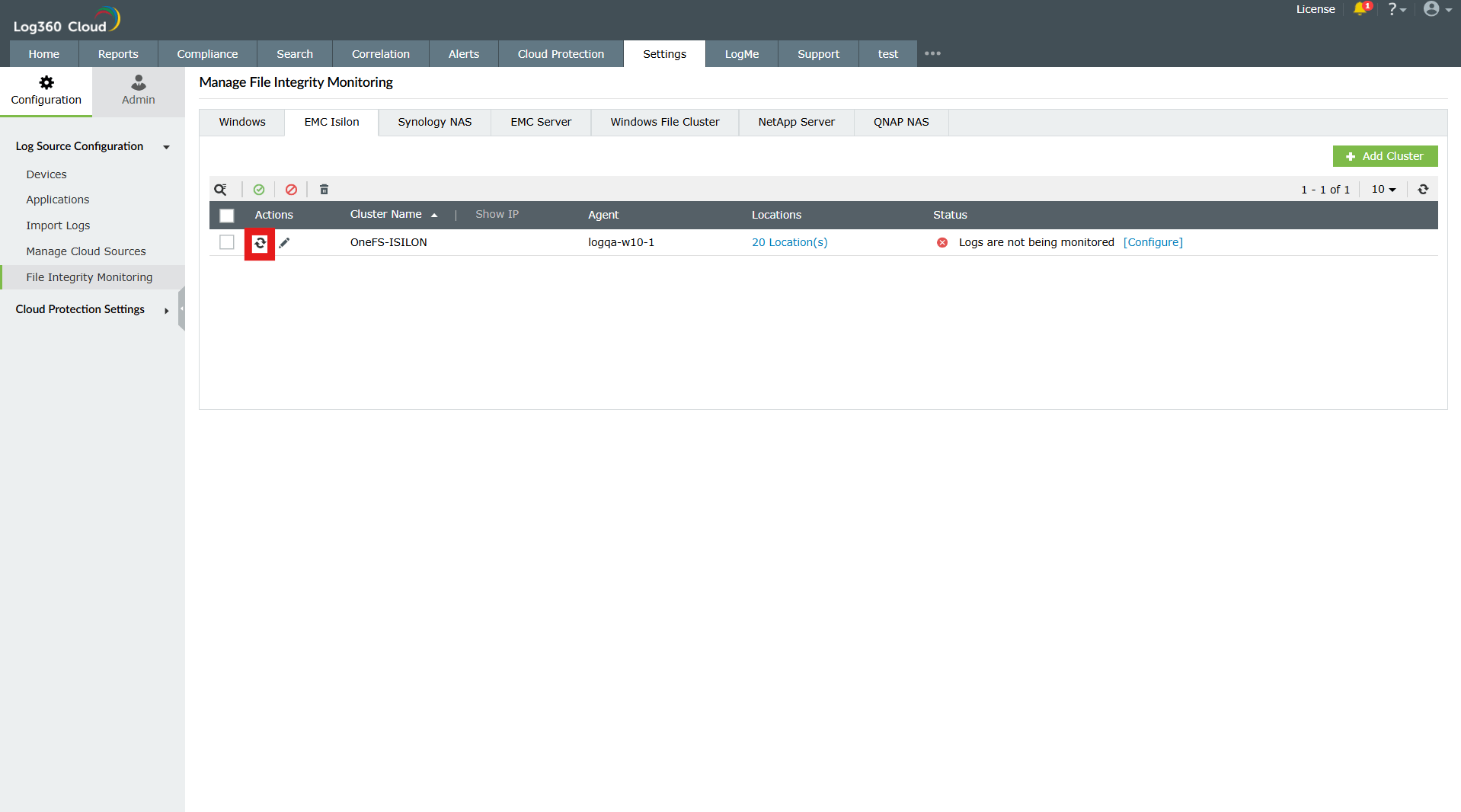Image resolution: width=1461 pixels, height=812 pixels.
Task: Click the sync icon for OneFS-ISILON
Action: click(260, 244)
